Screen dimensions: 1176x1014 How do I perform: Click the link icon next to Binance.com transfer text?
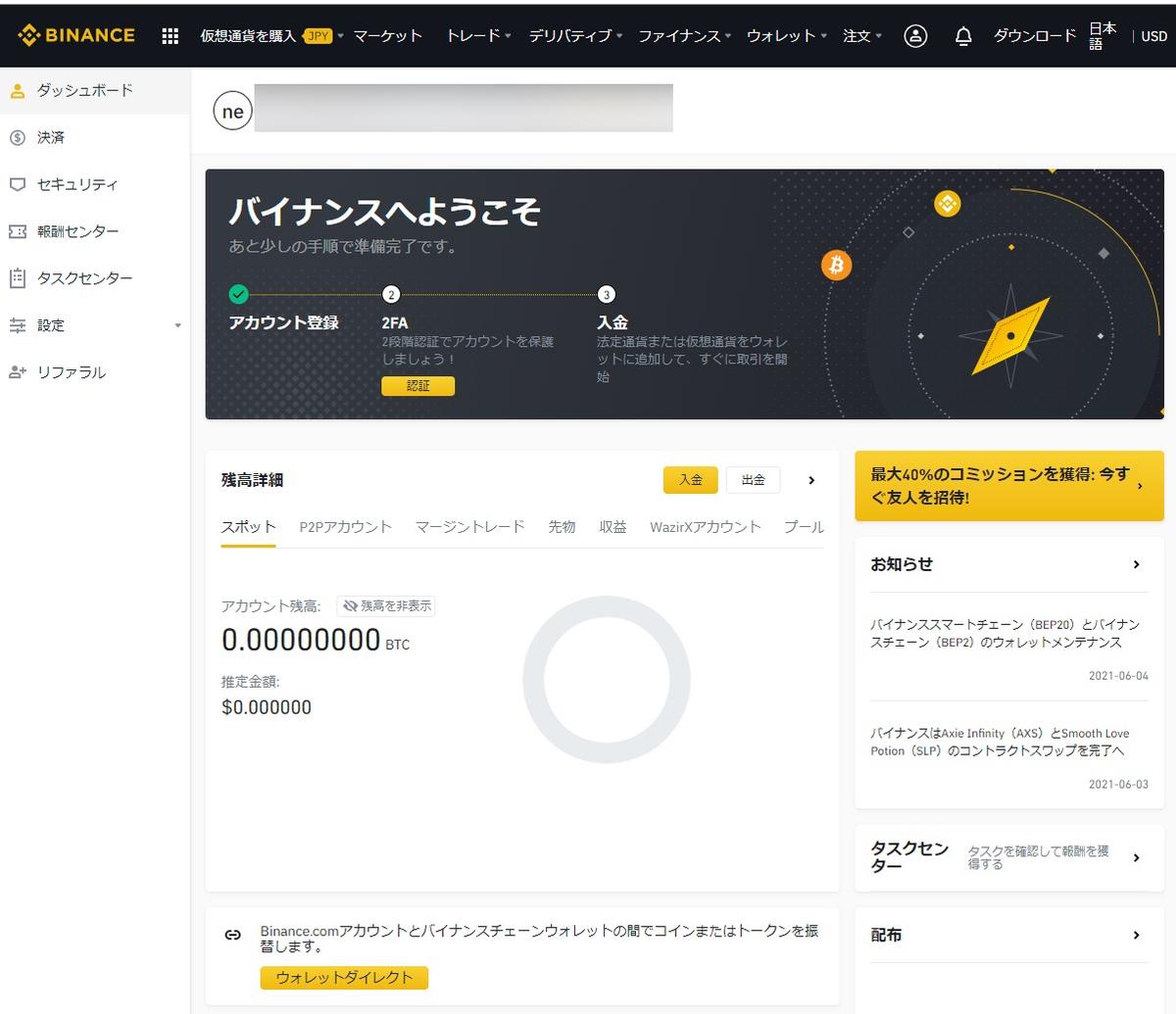click(x=232, y=934)
